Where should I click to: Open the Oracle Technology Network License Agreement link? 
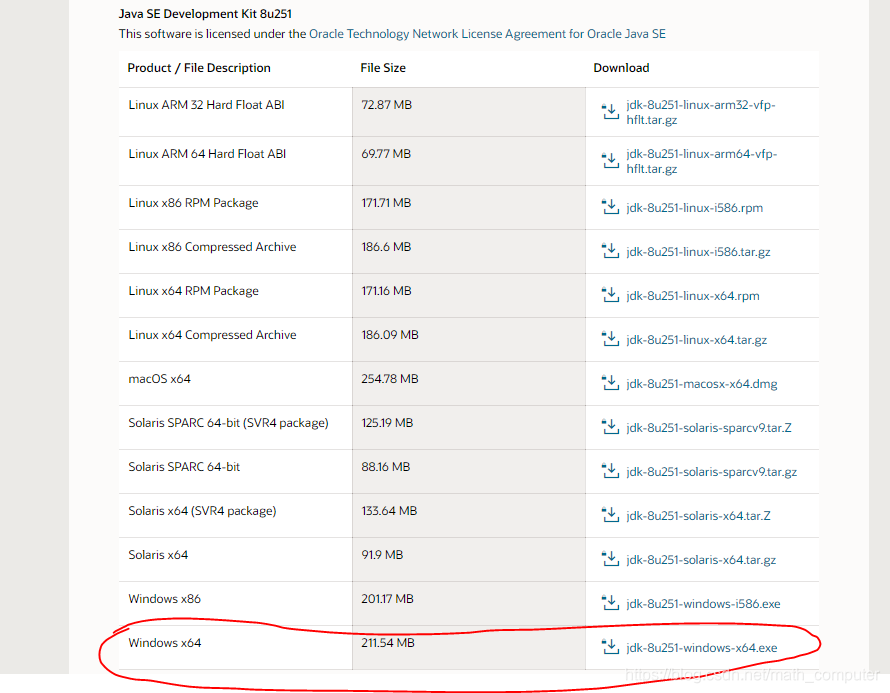pyautogui.click(x=487, y=34)
